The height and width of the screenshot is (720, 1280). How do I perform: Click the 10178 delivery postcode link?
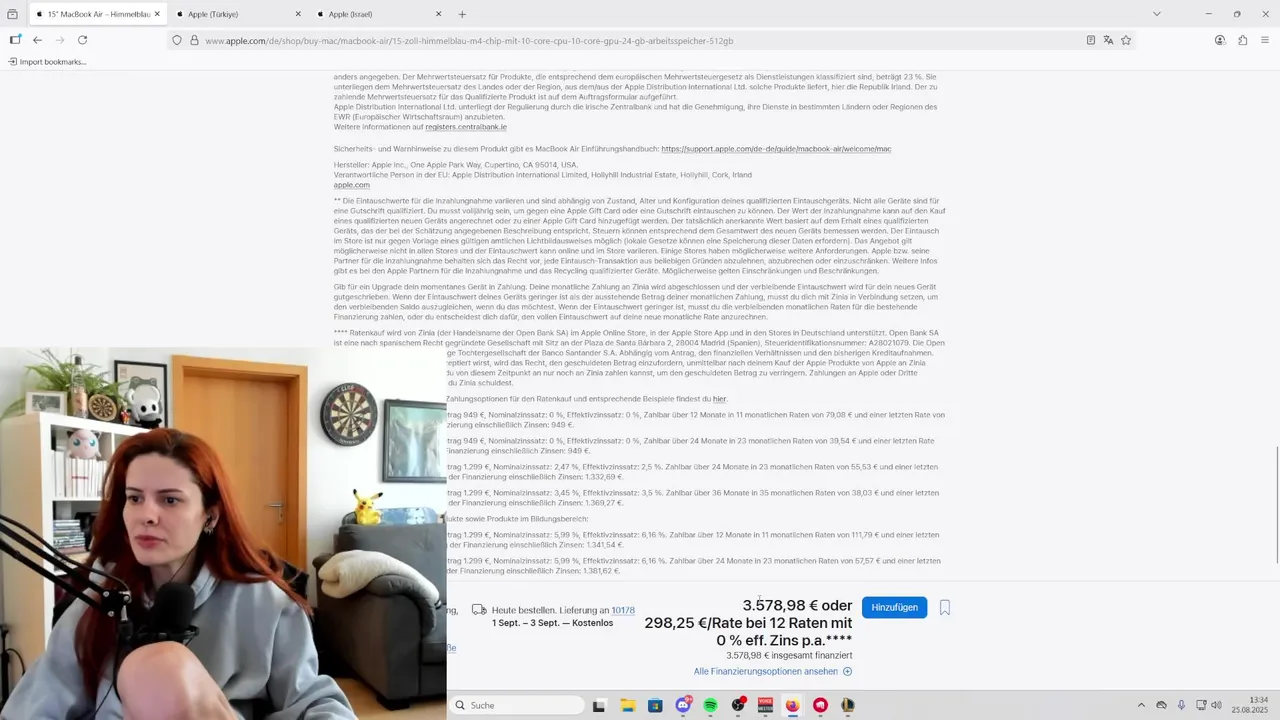point(623,610)
